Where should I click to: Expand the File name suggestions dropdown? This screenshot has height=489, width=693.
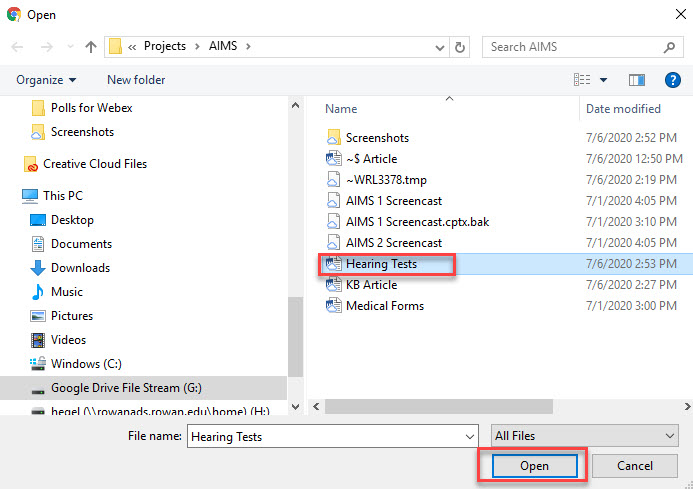[470, 437]
